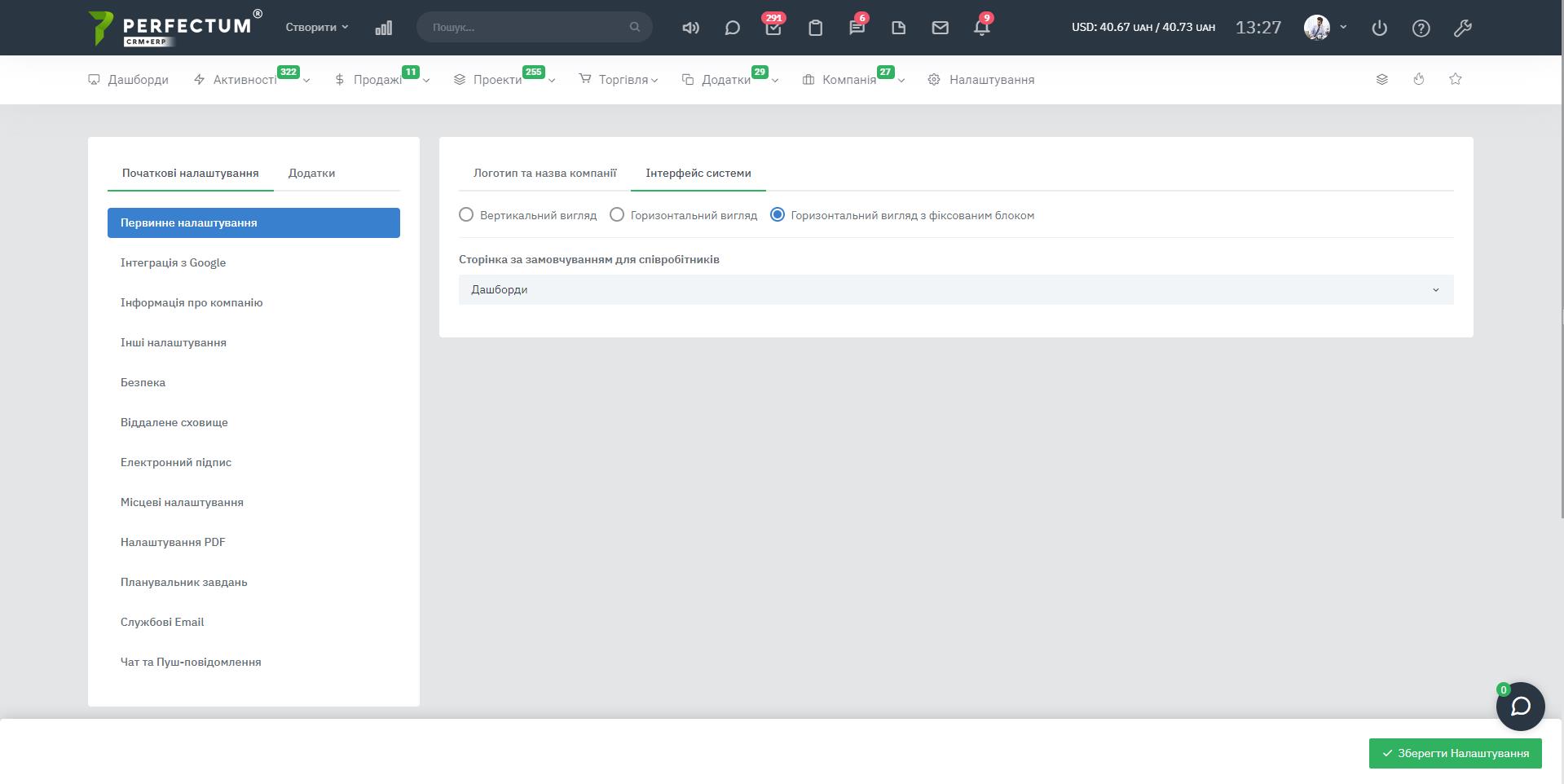Select Горизонтальний вигляд radio option
1564x784 pixels.
click(617, 215)
